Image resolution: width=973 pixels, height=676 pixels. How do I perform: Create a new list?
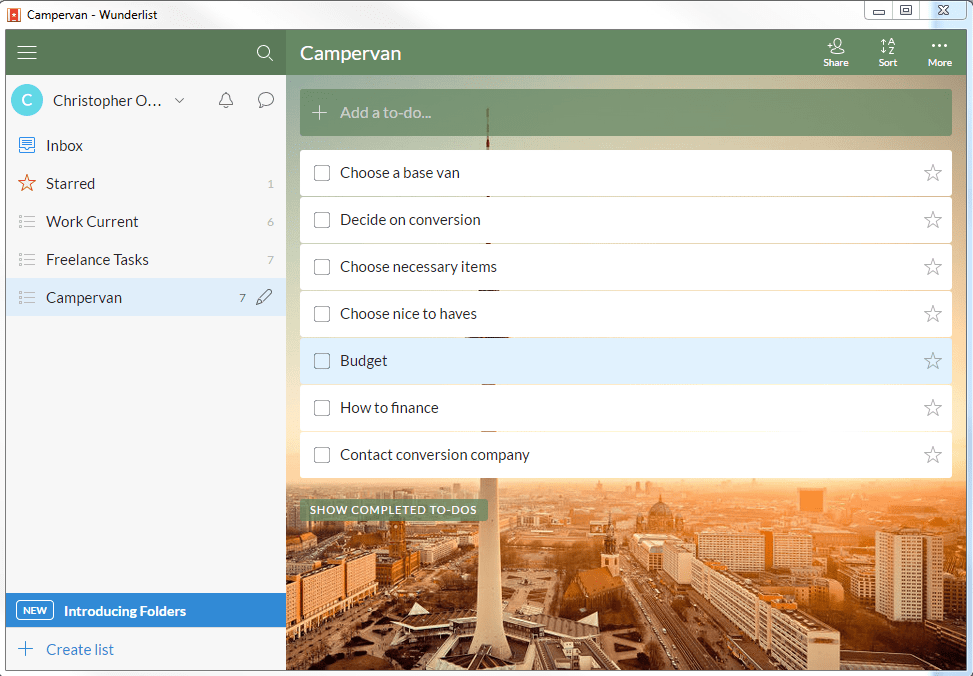coord(79,649)
